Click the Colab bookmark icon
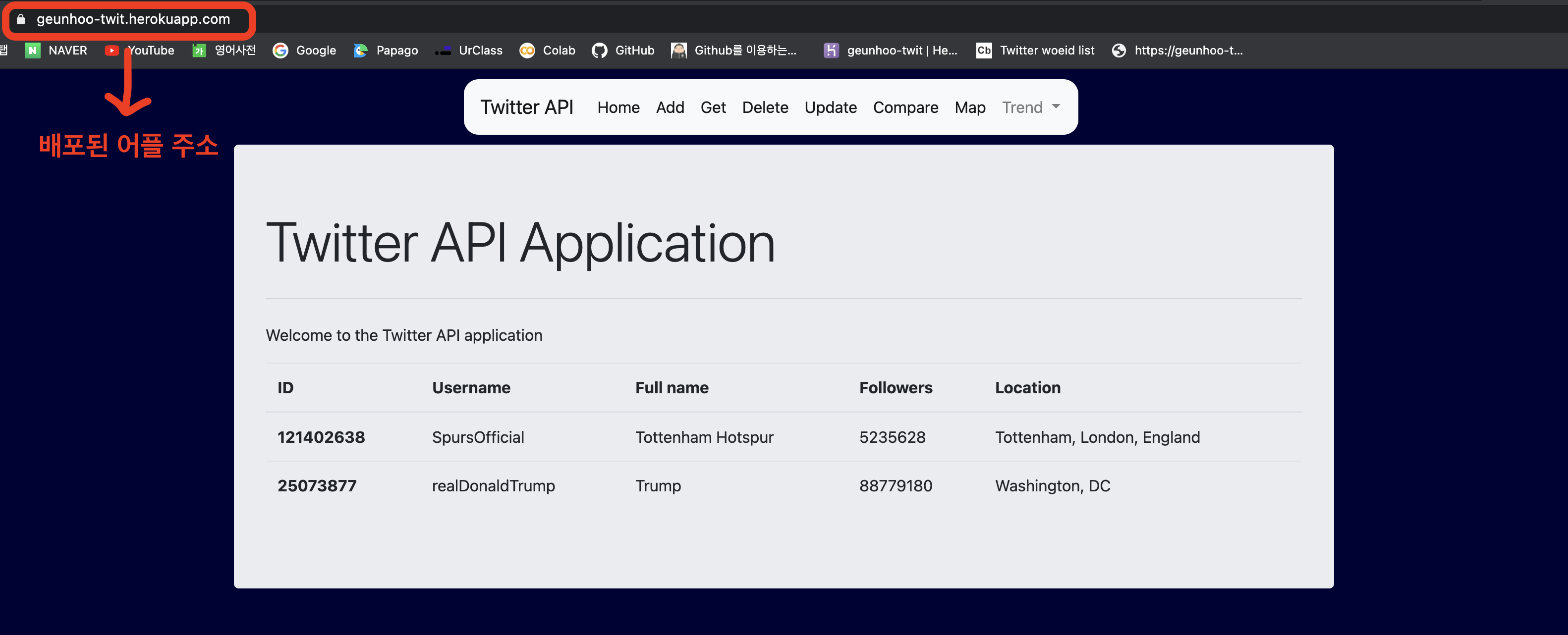This screenshot has width=1568, height=635. [527, 51]
